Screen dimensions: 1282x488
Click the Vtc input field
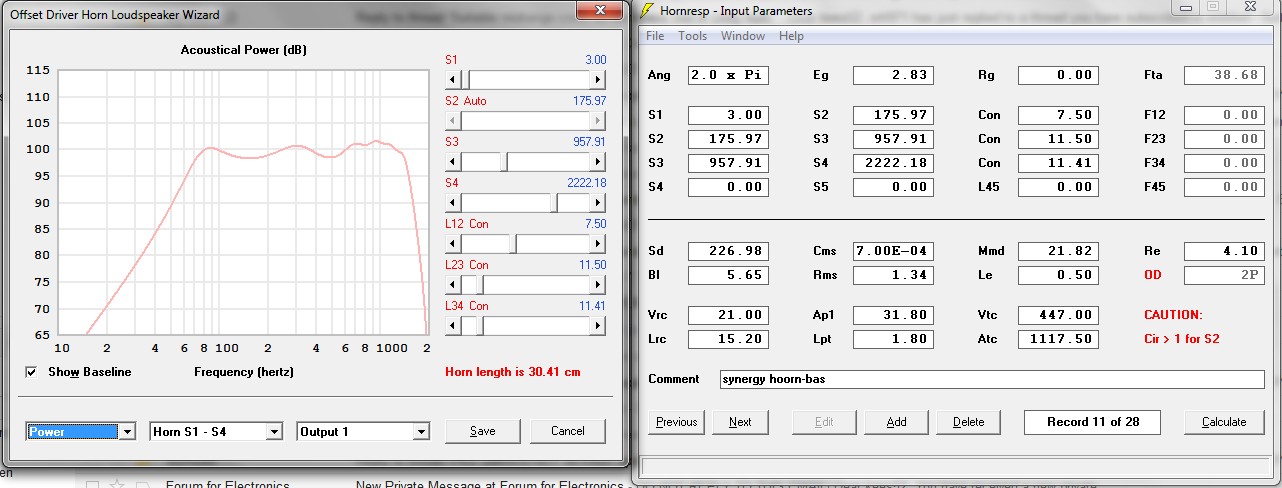click(x=1058, y=315)
